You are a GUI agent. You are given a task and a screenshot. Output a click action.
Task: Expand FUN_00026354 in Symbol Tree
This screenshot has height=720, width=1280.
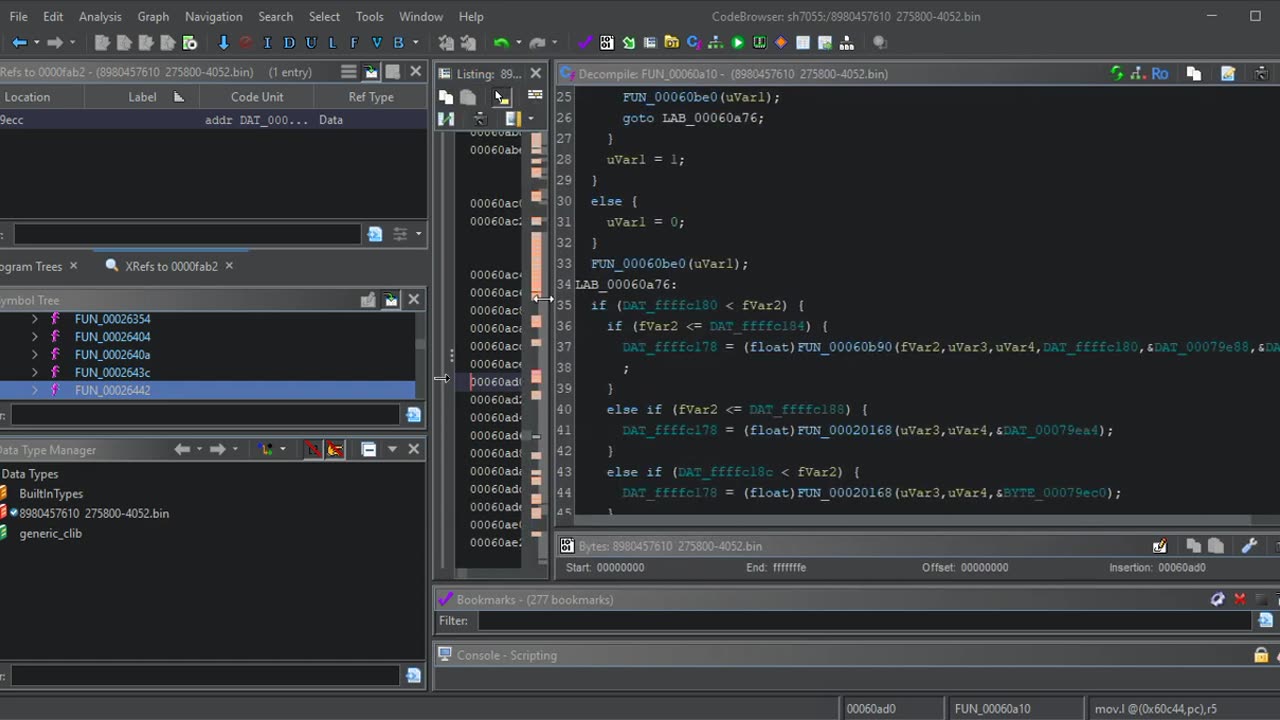(x=35, y=319)
